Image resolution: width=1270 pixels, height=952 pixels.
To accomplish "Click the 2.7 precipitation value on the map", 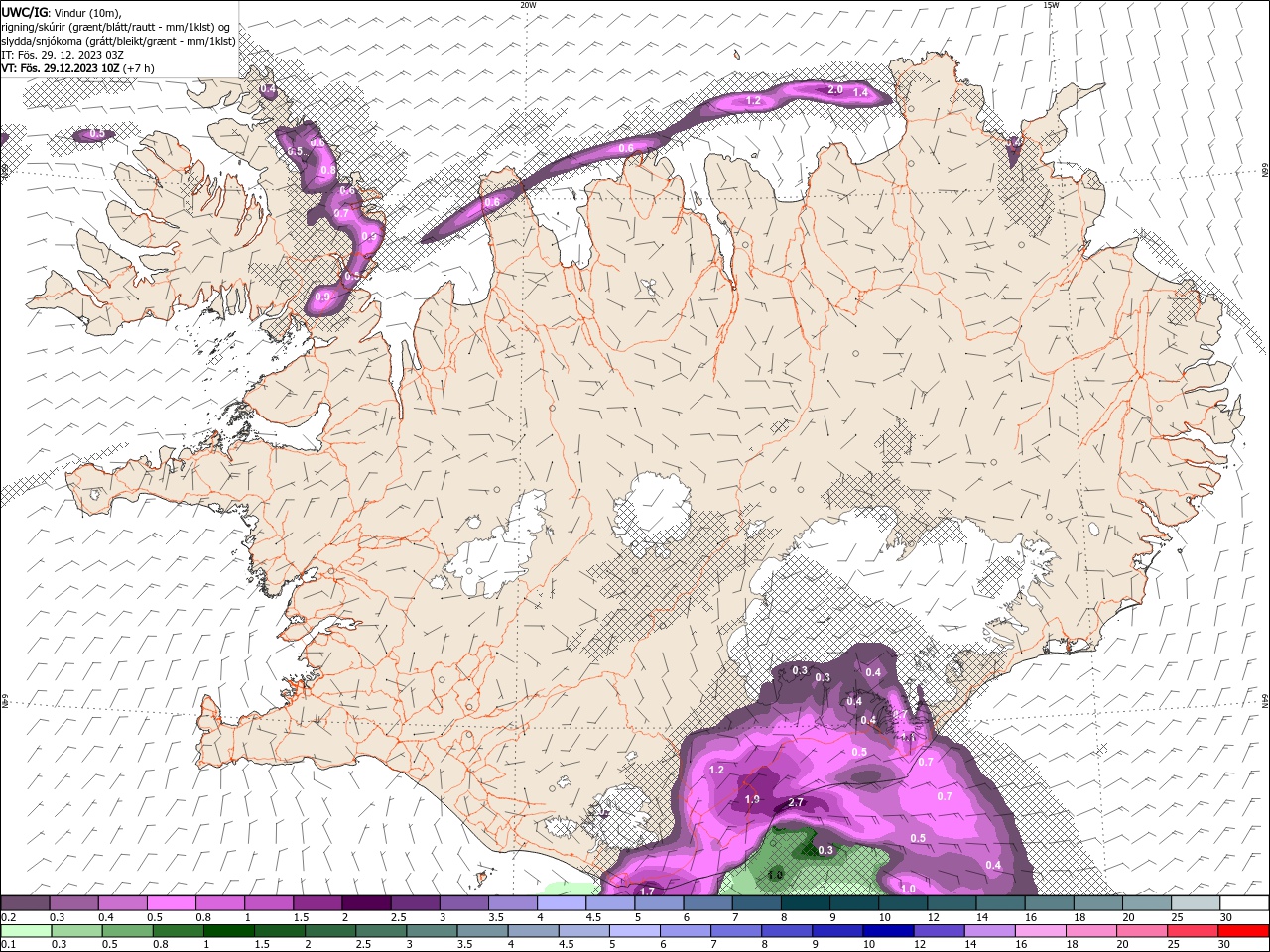I will (795, 802).
